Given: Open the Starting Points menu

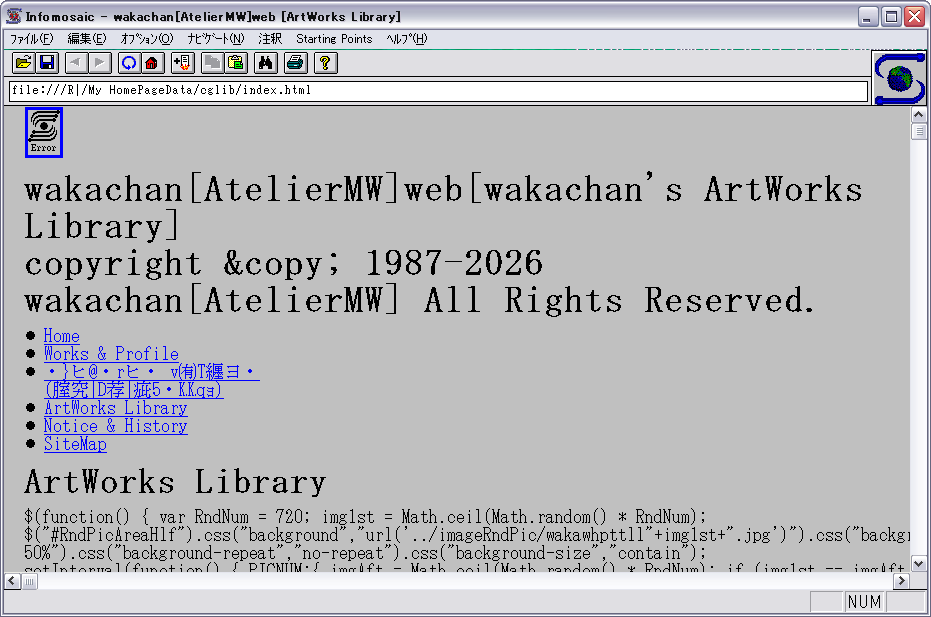Looking at the screenshot, I should point(334,39).
